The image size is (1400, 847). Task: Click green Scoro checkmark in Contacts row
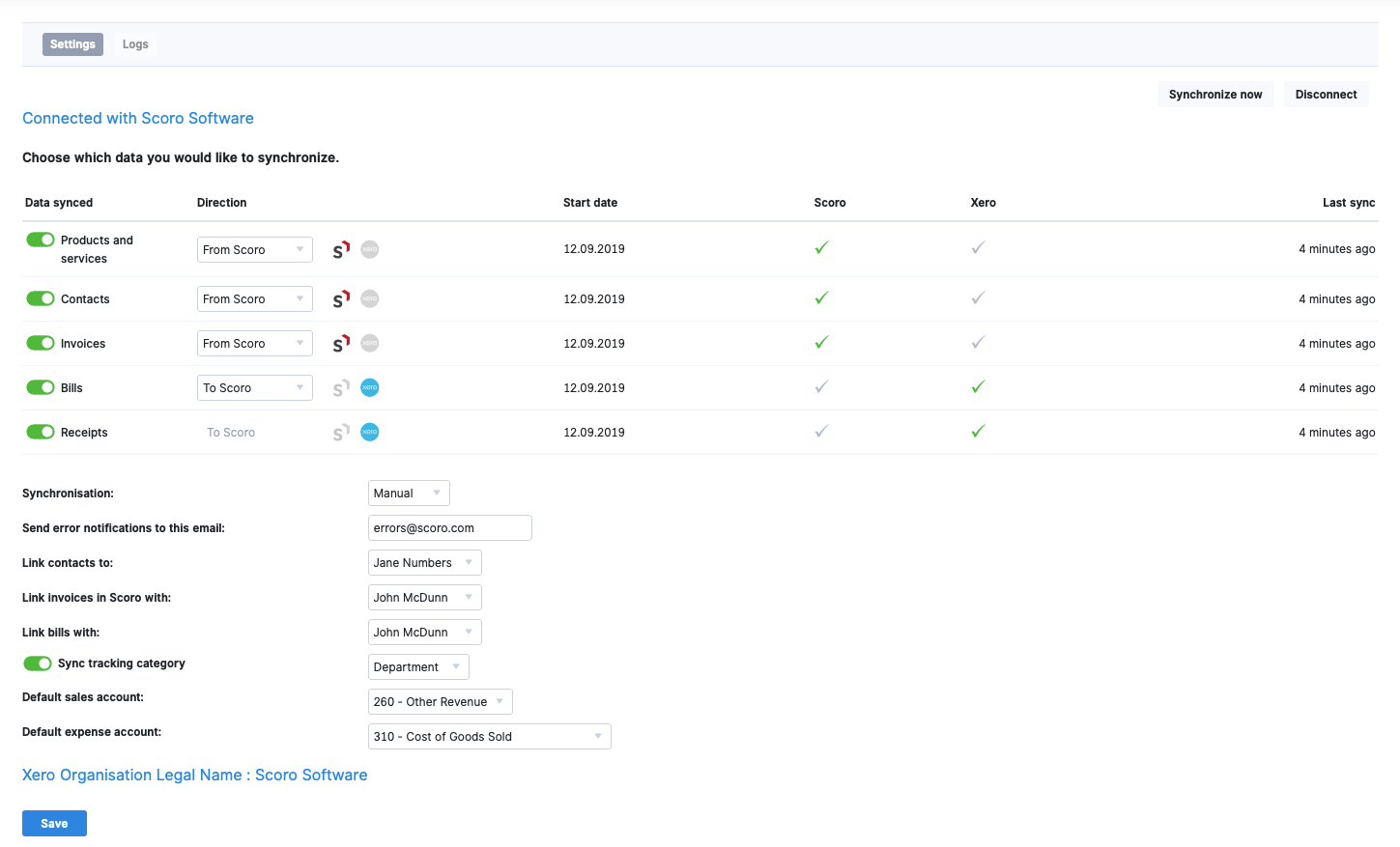(821, 298)
